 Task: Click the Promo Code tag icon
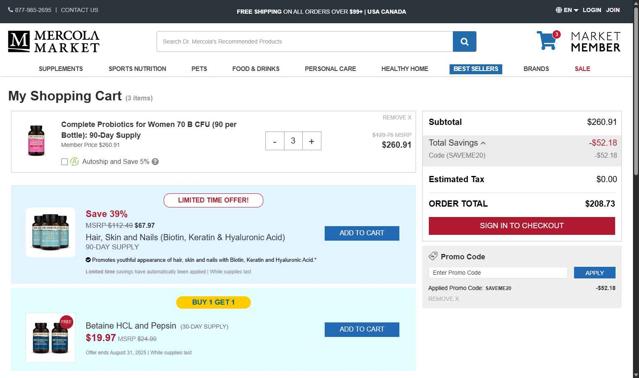(x=433, y=256)
